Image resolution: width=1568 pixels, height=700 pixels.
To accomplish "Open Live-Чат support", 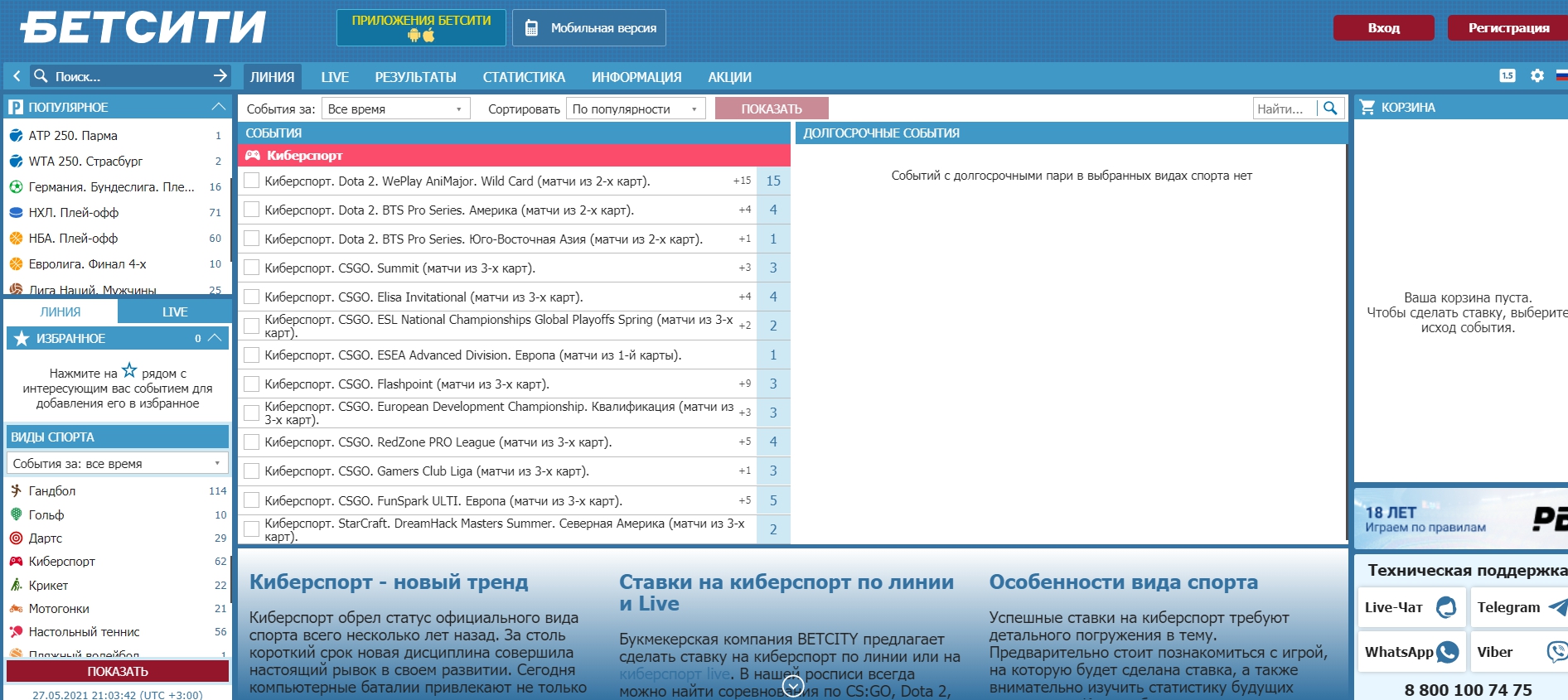I will click(1411, 607).
